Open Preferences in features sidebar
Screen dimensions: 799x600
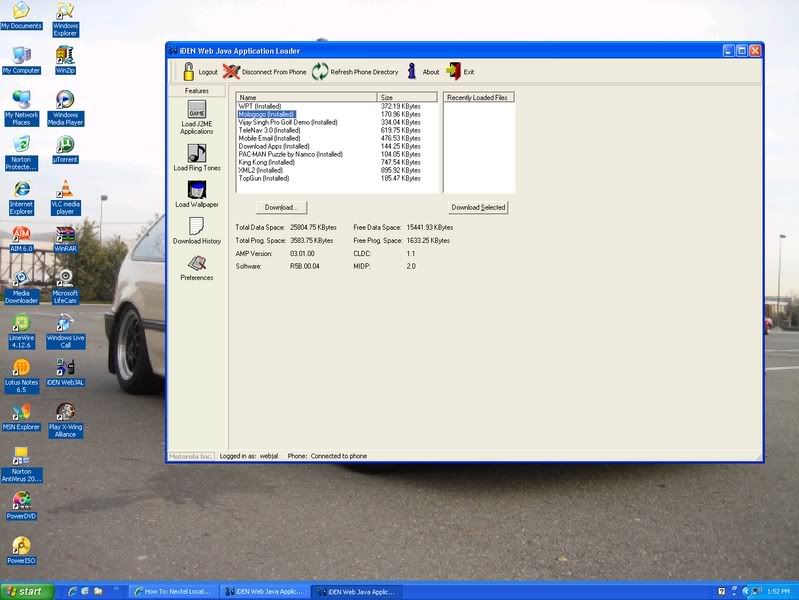pyautogui.click(x=197, y=264)
